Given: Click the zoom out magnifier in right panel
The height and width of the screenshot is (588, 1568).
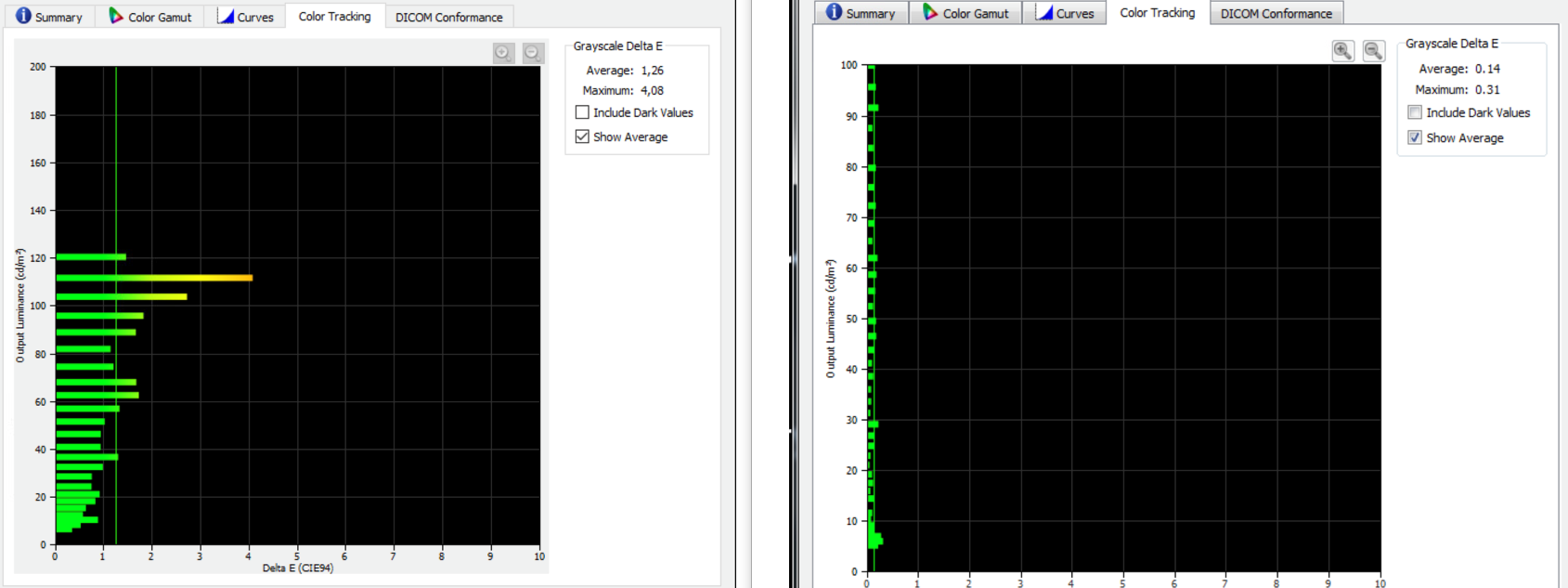Looking at the screenshot, I should pos(1373,51).
